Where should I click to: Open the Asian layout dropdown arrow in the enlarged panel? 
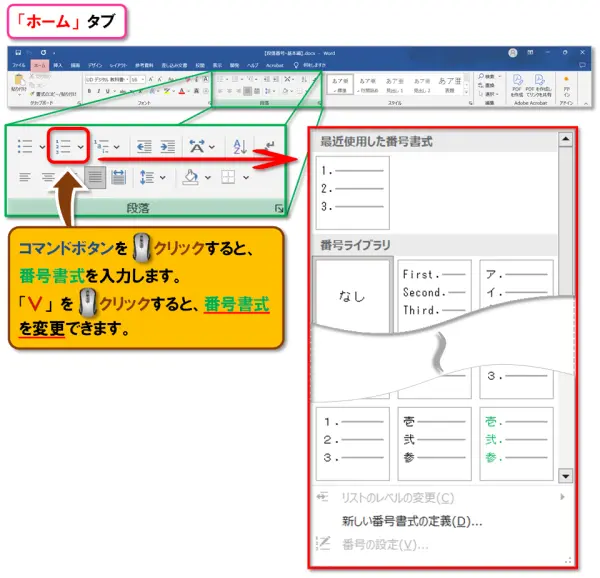(x=212, y=147)
